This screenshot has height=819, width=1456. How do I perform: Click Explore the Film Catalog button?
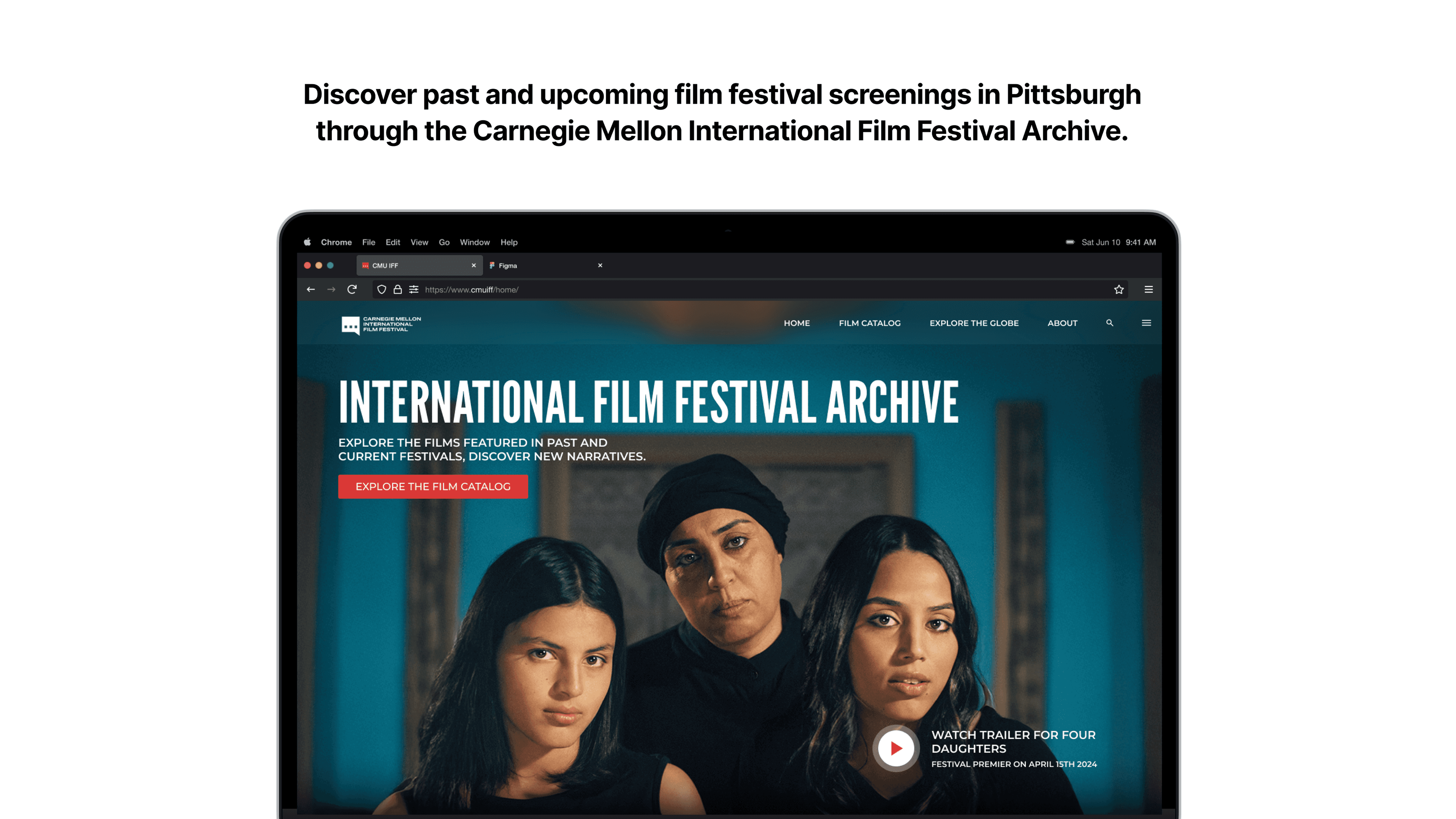click(x=433, y=487)
